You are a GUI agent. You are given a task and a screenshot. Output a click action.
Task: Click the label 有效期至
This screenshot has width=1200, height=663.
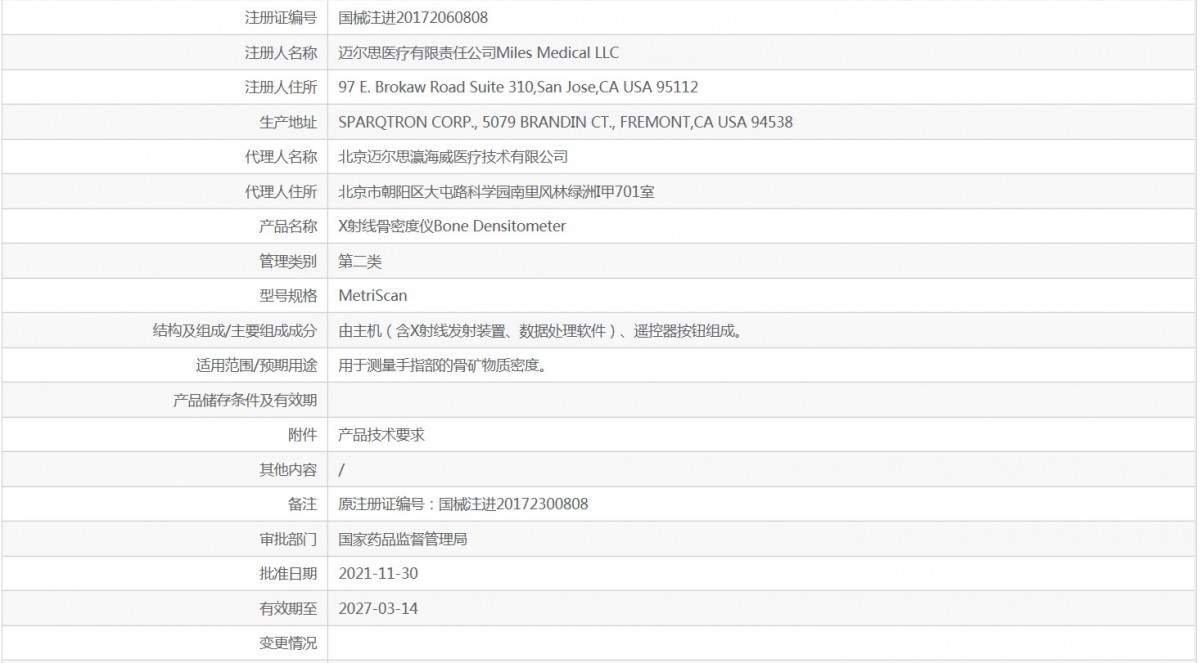pos(288,608)
